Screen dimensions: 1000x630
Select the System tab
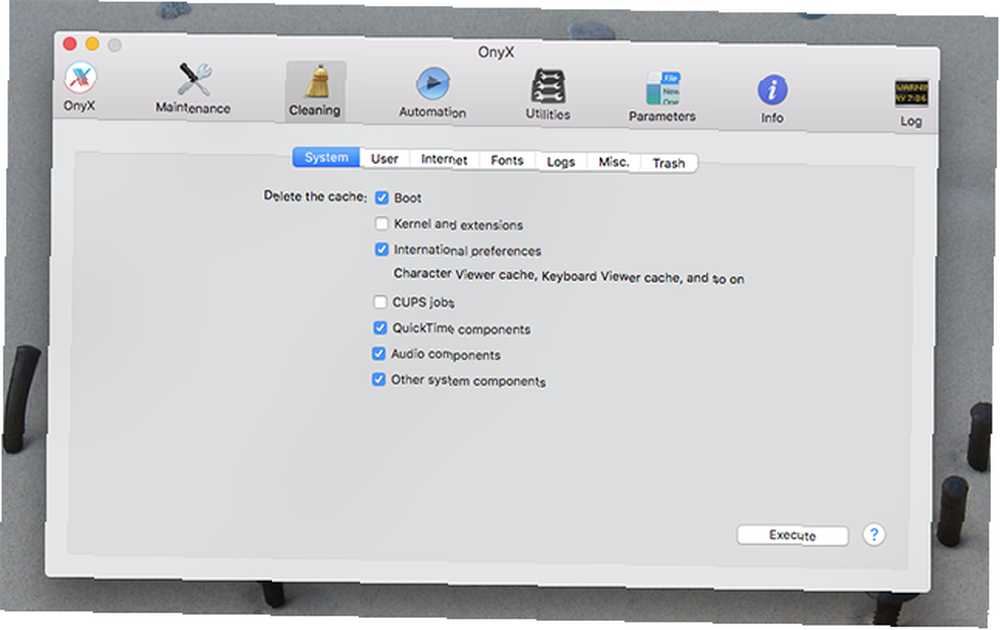(326, 158)
